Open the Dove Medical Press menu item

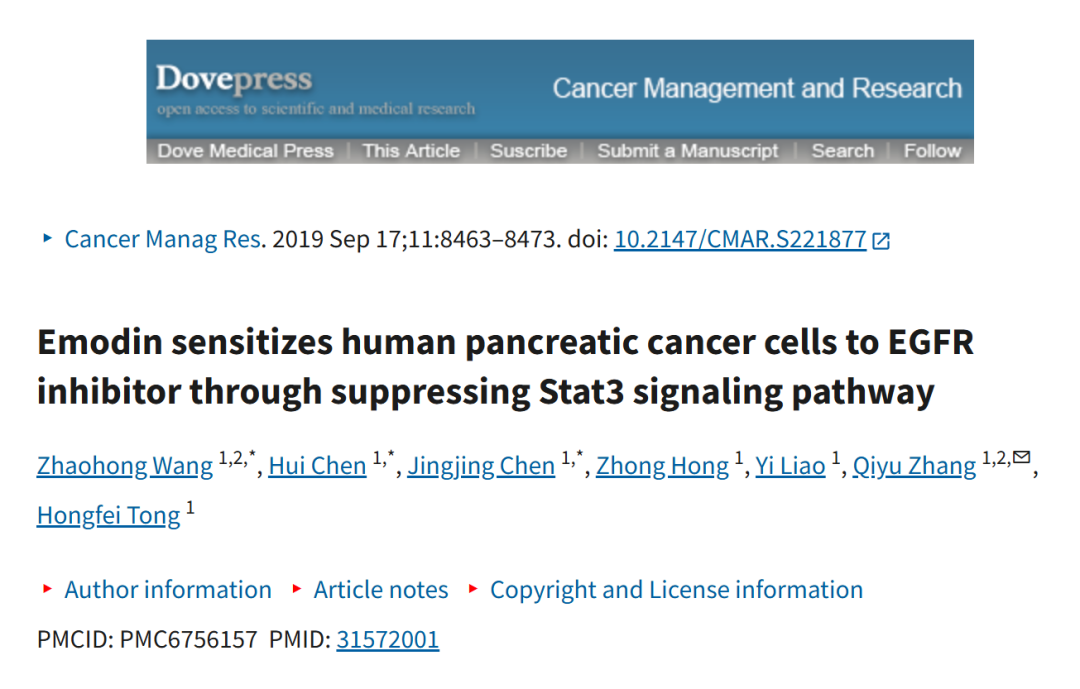(245, 151)
